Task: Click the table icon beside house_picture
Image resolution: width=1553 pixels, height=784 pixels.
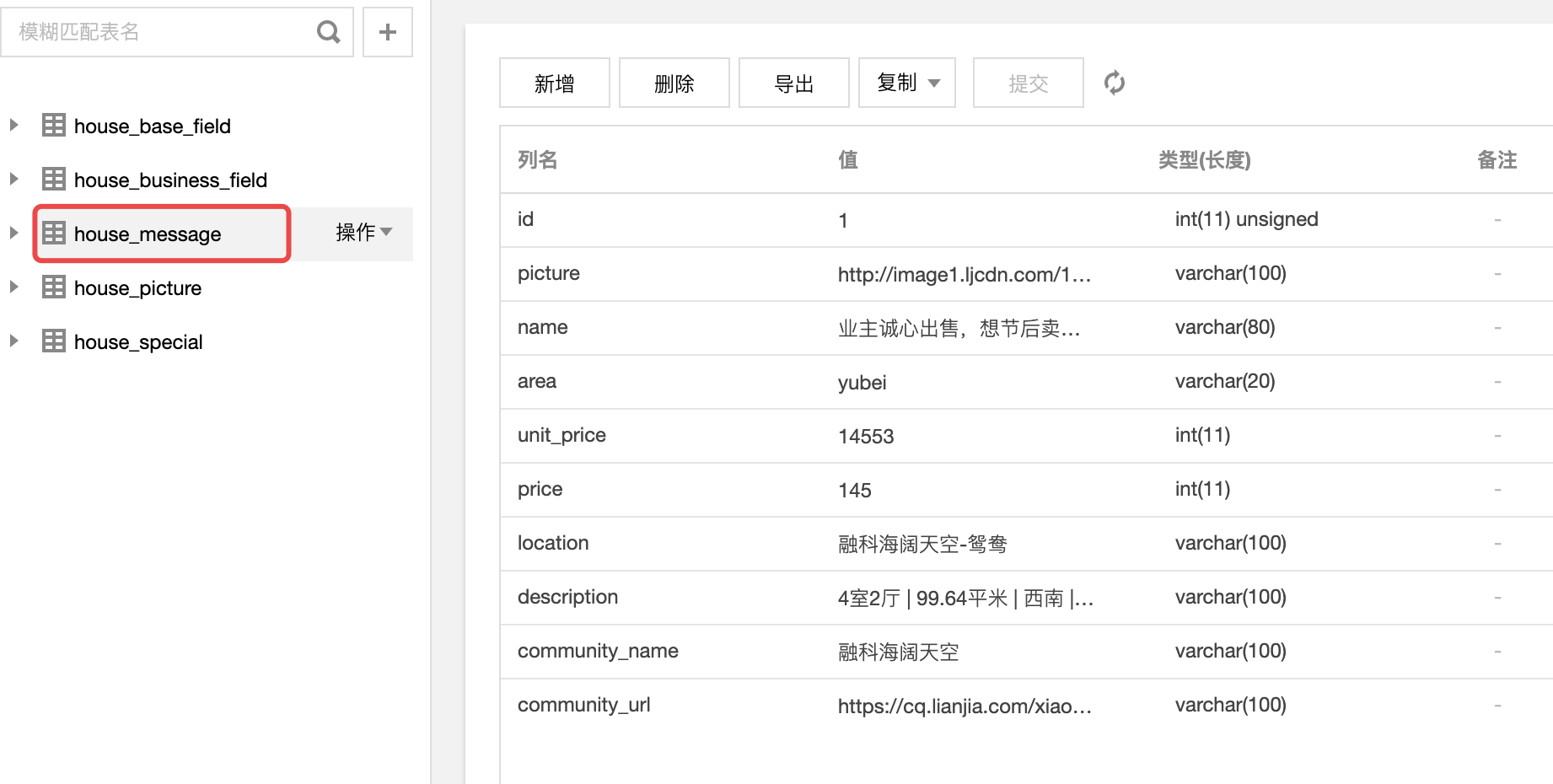Action: pyautogui.click(x=54, y=287)
